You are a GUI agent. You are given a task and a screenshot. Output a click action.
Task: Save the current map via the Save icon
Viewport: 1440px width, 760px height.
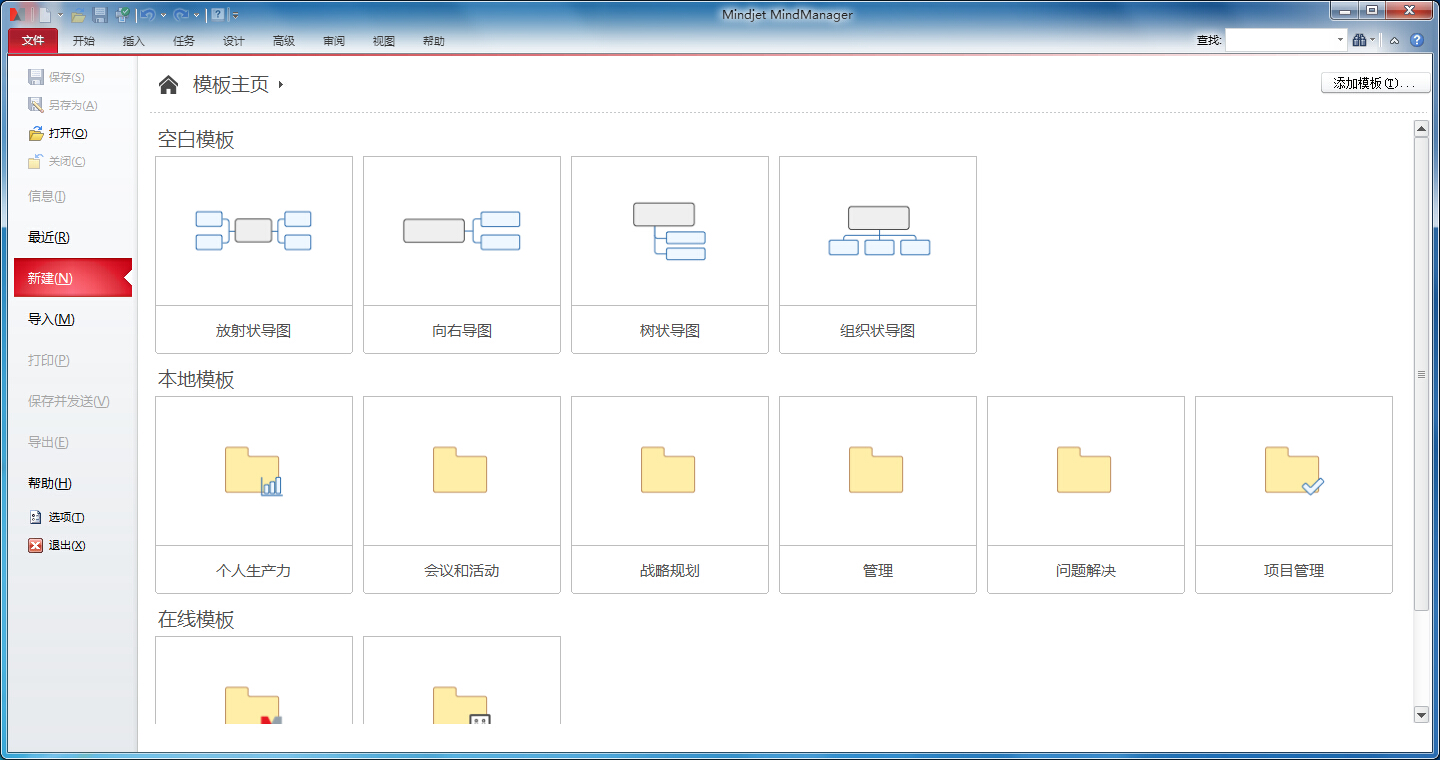(x=99, y=14)
